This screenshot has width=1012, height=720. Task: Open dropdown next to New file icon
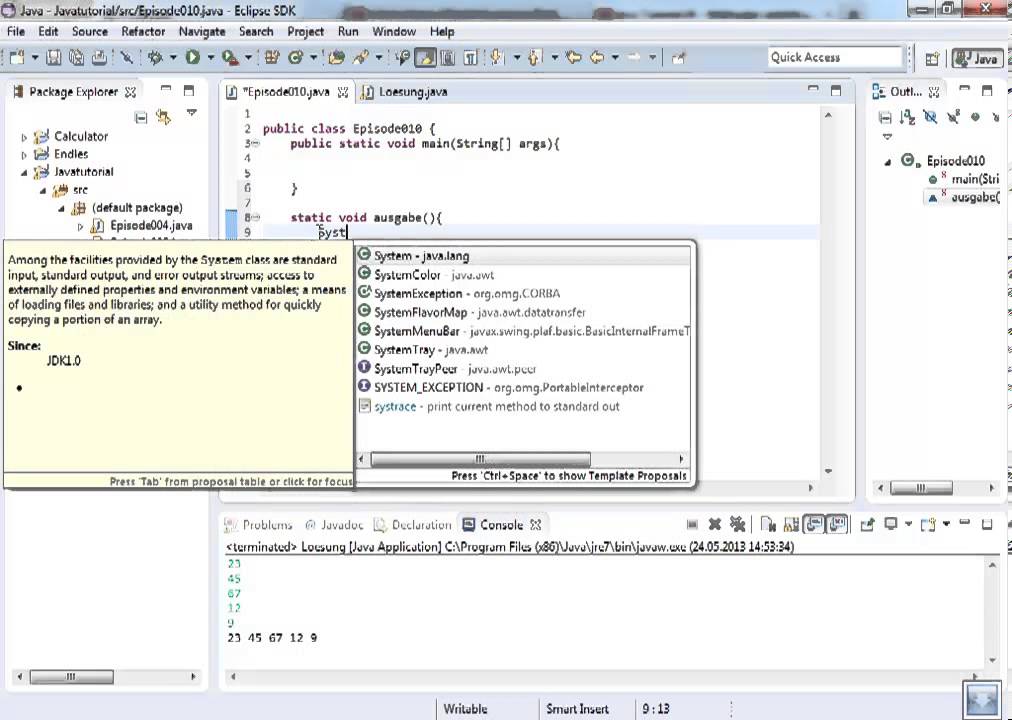[35, 58]
